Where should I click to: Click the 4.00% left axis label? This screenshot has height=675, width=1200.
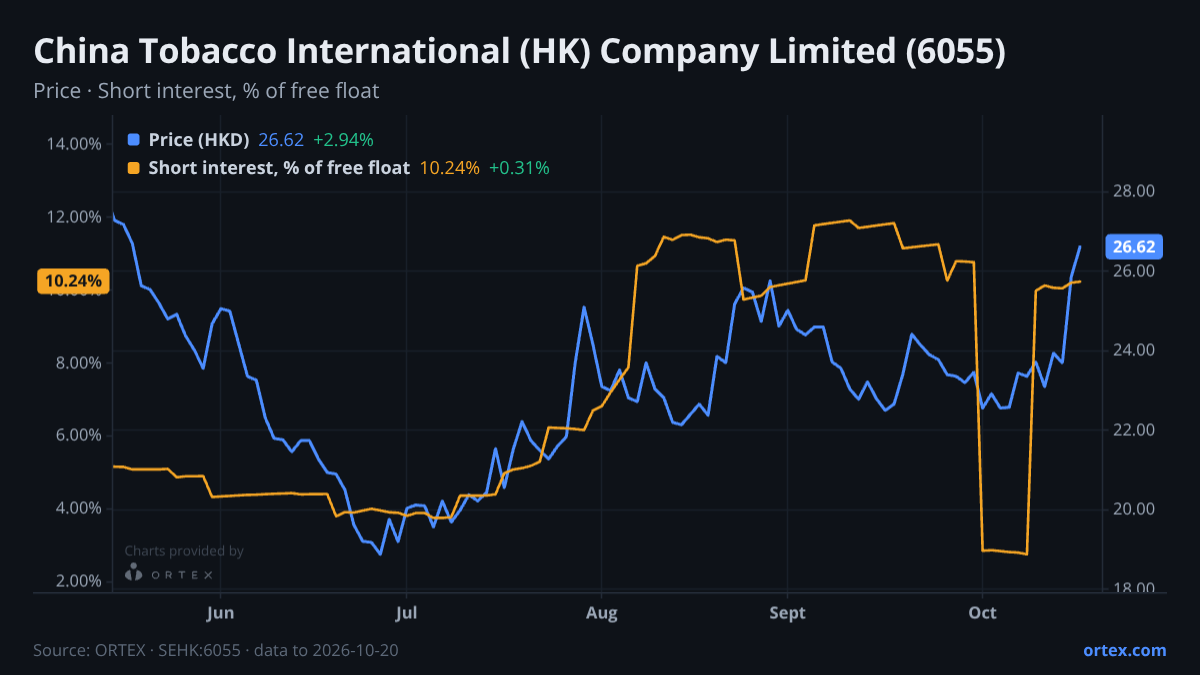pos(78,508)
